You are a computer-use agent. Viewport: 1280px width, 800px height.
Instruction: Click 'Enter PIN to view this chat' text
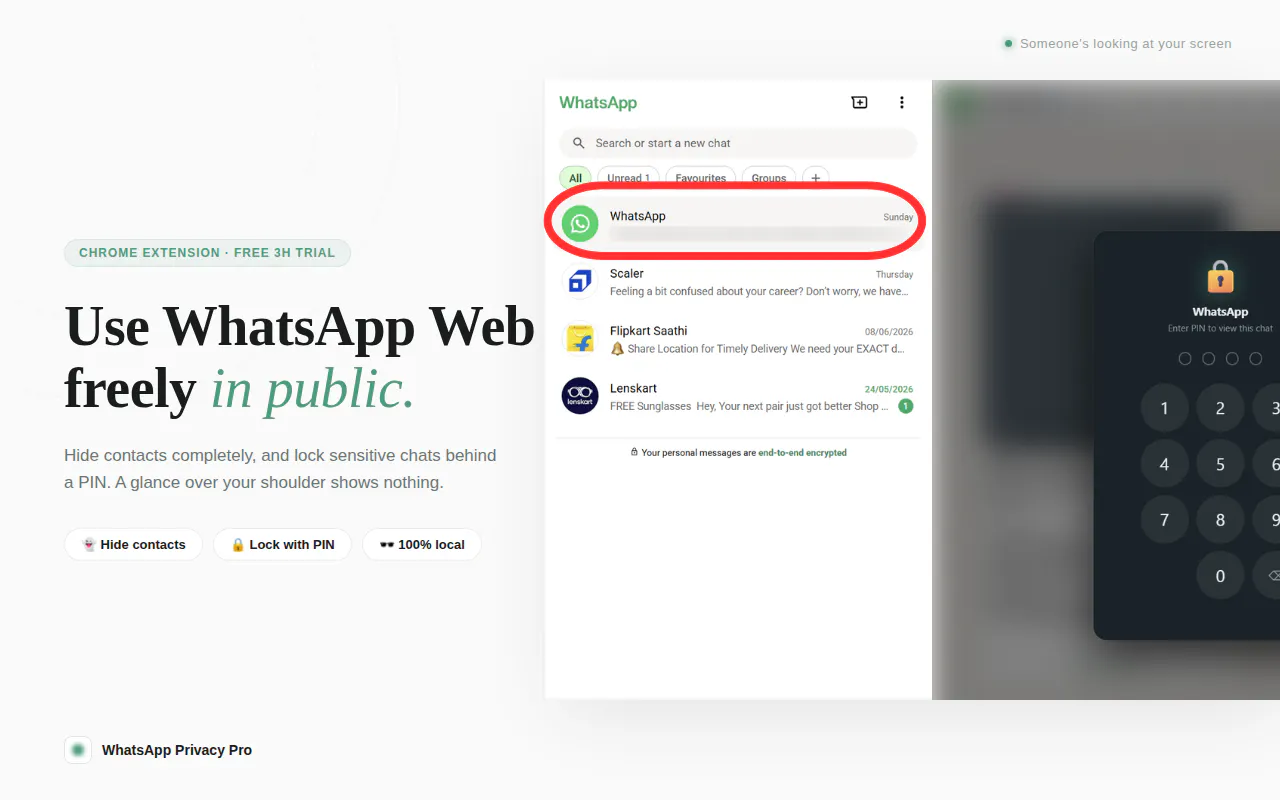(1220, 328)
